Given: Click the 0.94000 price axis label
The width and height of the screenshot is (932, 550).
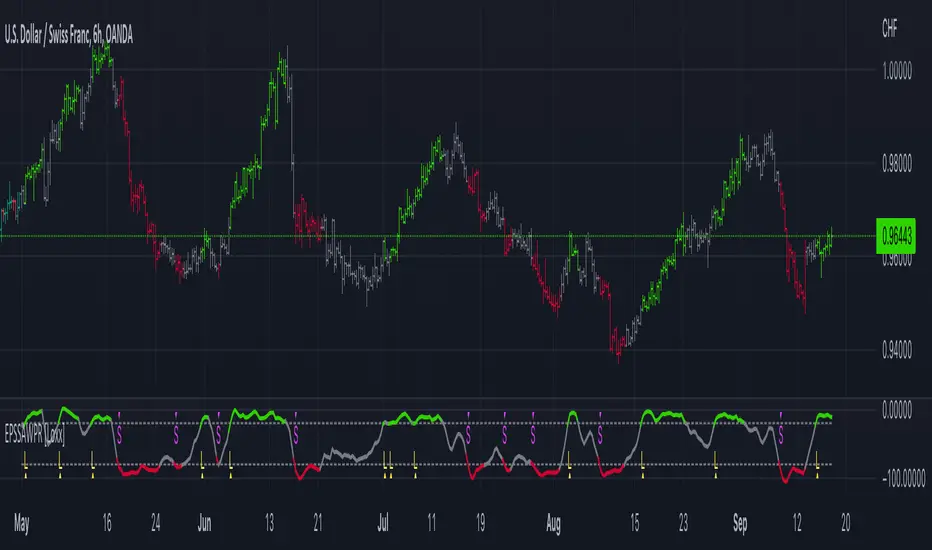Looking at the screenshot, I should point(897,351).
